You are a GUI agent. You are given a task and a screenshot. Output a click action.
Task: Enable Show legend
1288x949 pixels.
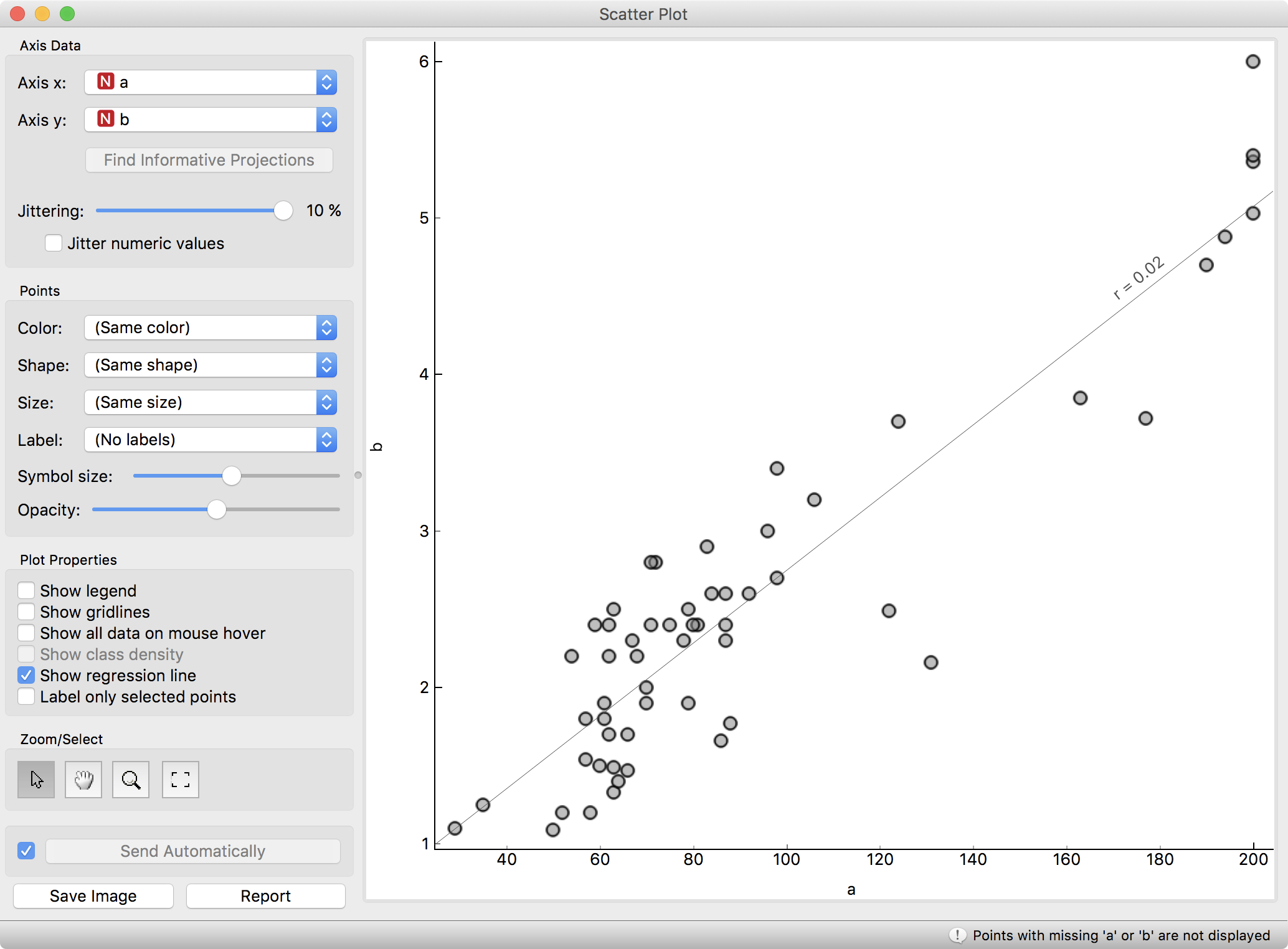(26, 590)
